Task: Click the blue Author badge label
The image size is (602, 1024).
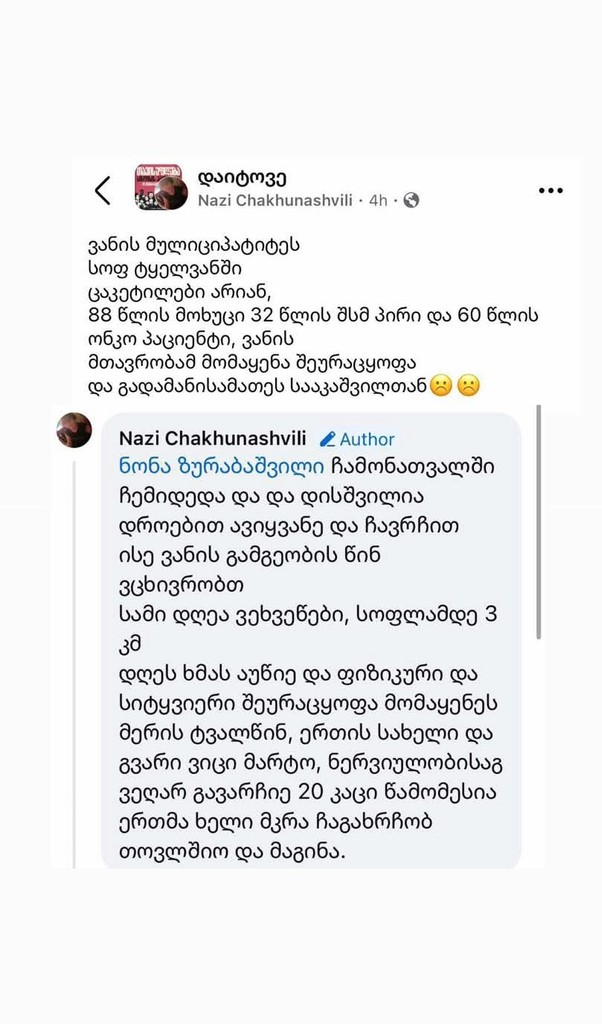Action: (x=367, y=439)
